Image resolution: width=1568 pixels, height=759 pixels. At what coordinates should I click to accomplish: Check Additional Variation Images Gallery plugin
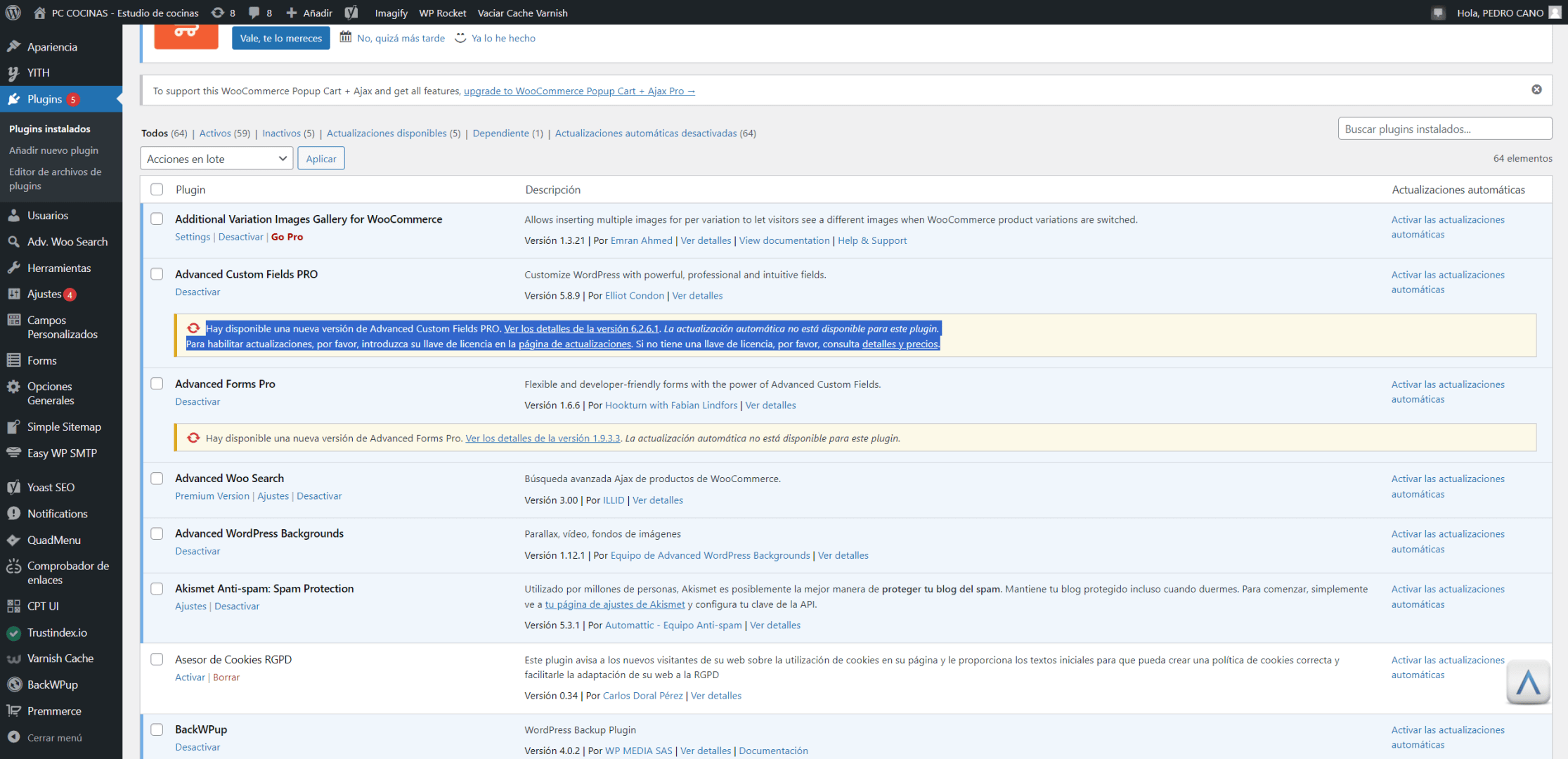[x=157, y=219]
